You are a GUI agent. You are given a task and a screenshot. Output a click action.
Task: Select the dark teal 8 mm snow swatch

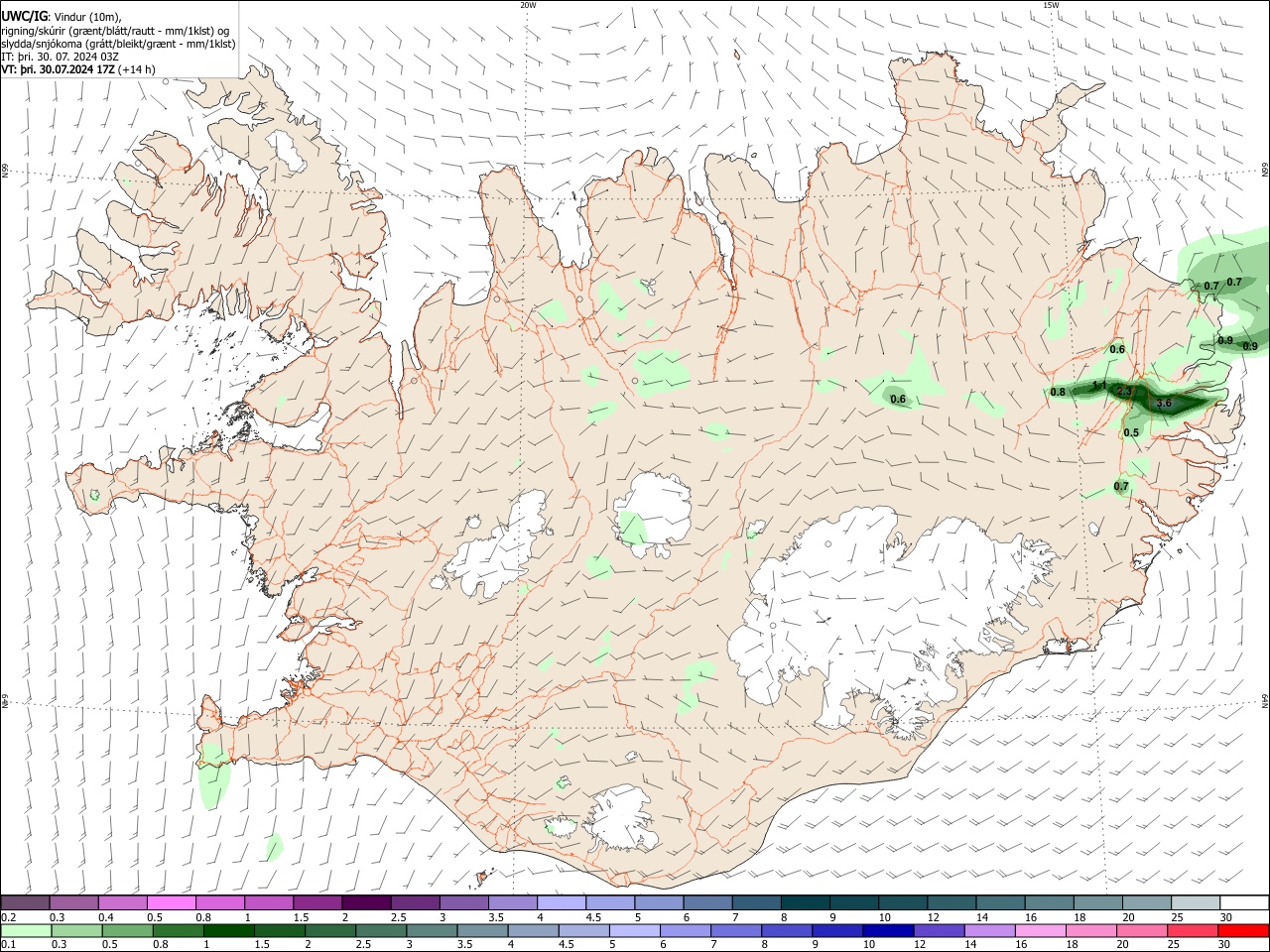[805, 903]
